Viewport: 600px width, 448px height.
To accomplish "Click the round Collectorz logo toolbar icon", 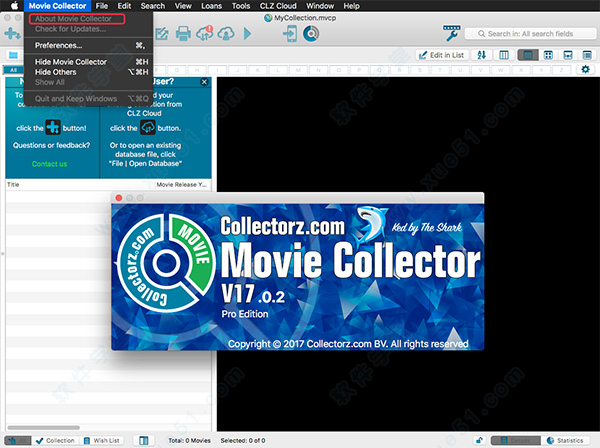I will (x=311, y=34).
